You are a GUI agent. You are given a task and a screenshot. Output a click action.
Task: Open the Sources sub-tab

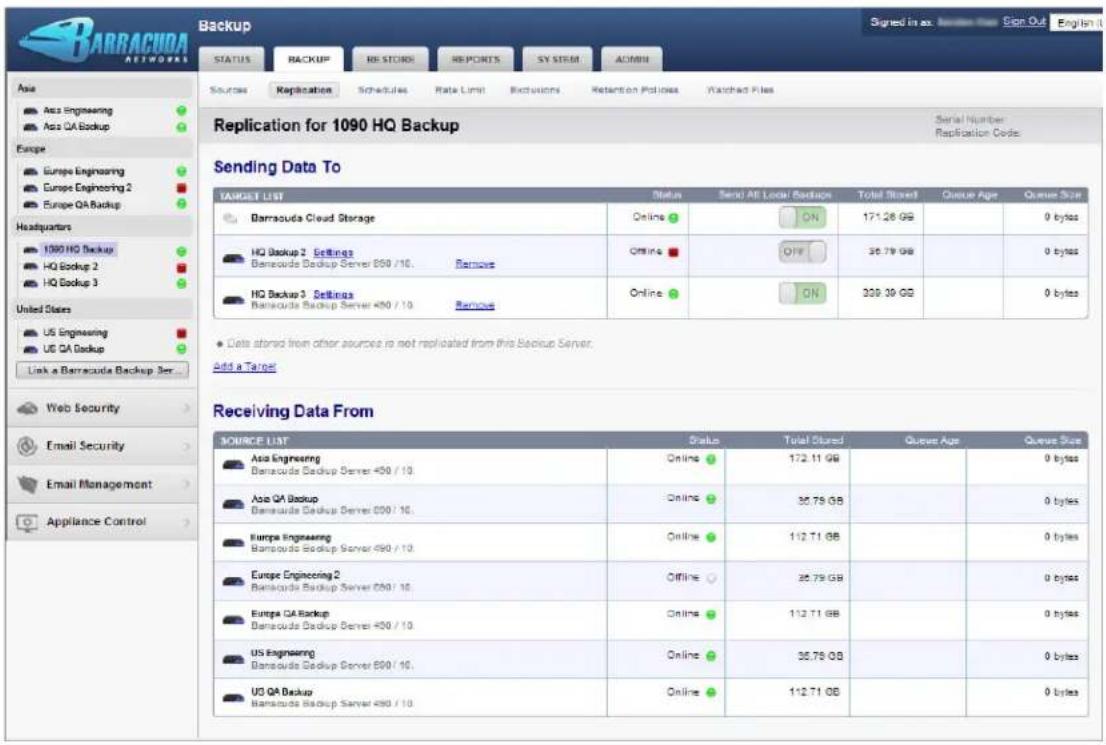pos(229,90)
